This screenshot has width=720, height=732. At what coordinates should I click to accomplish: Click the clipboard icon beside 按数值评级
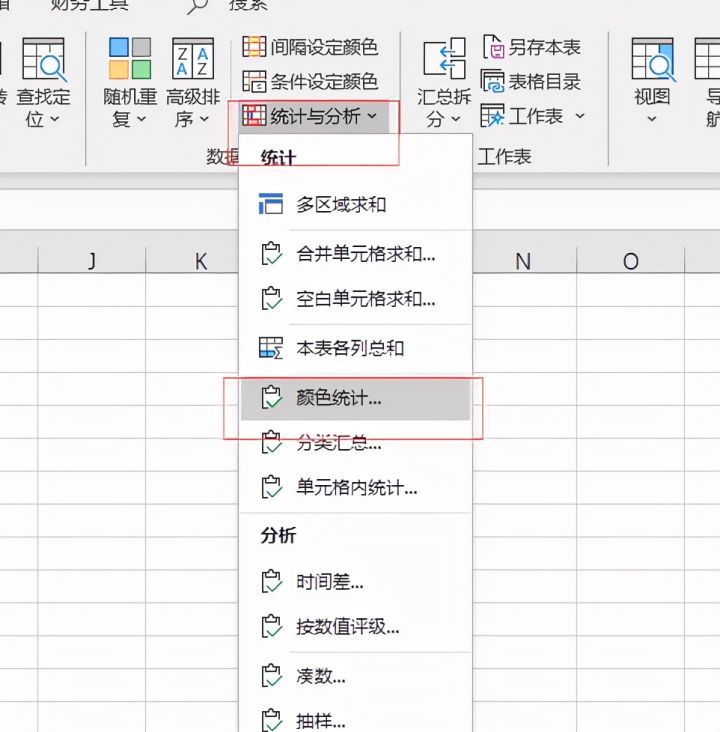271,626
